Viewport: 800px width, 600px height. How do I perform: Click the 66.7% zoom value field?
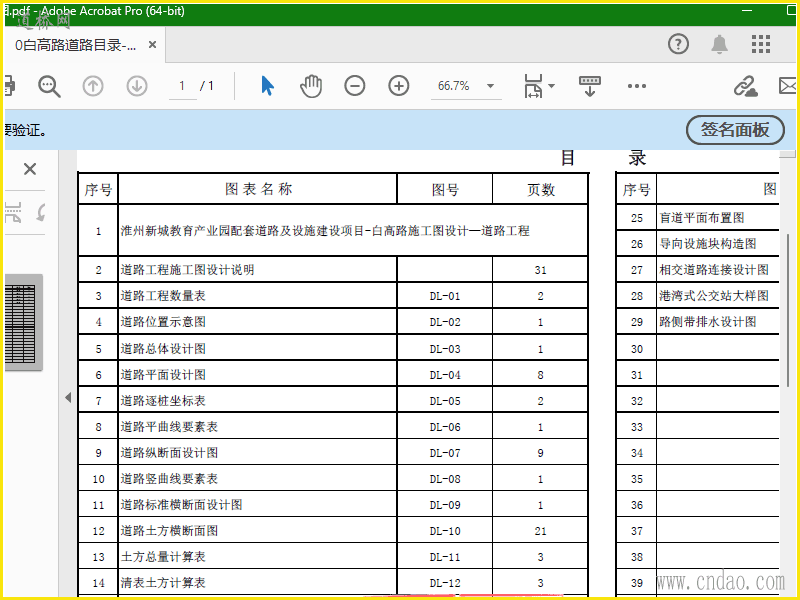click(x=456, y=86)
